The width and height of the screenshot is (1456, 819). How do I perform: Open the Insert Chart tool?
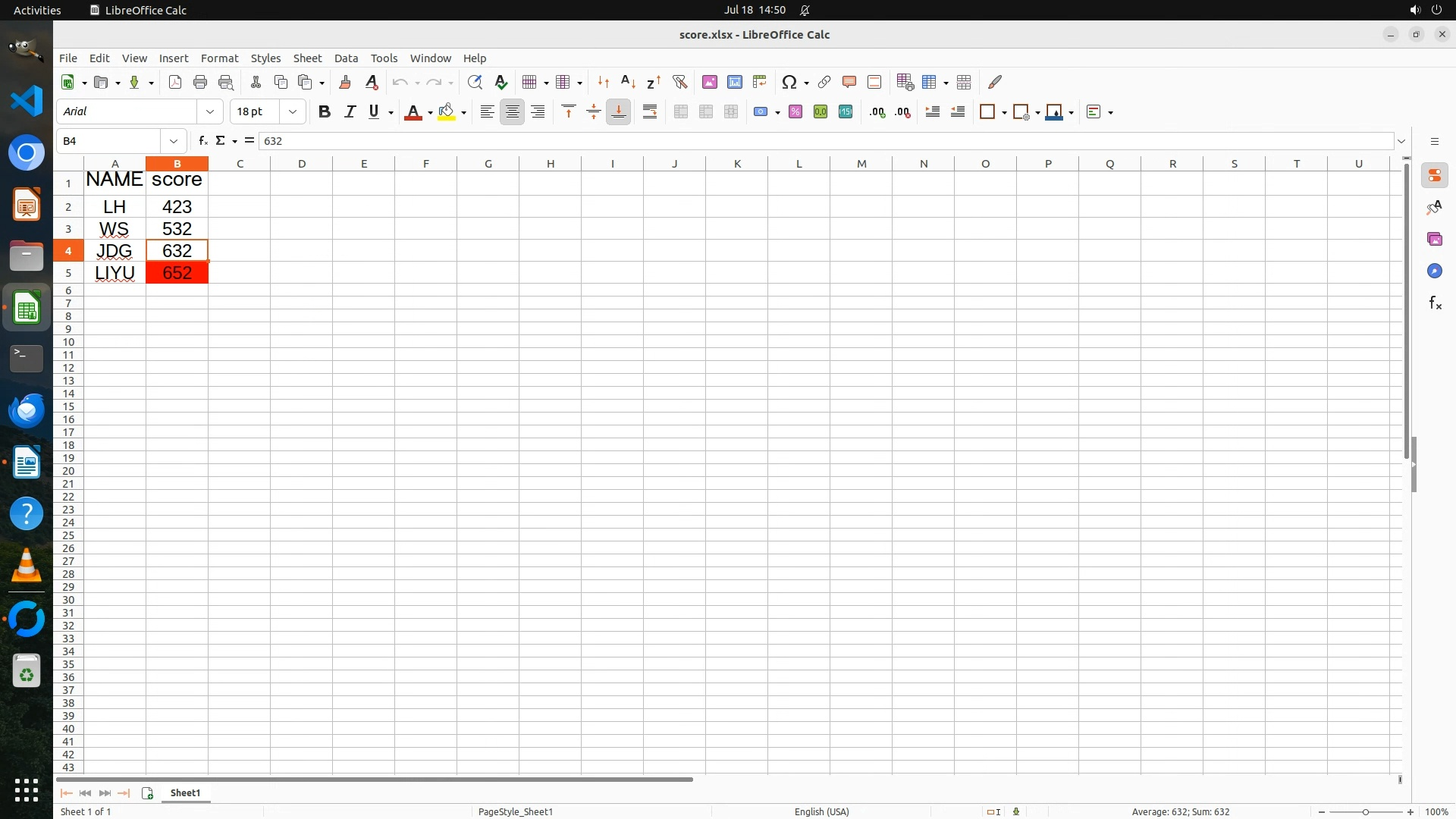(x=734, y=82)
